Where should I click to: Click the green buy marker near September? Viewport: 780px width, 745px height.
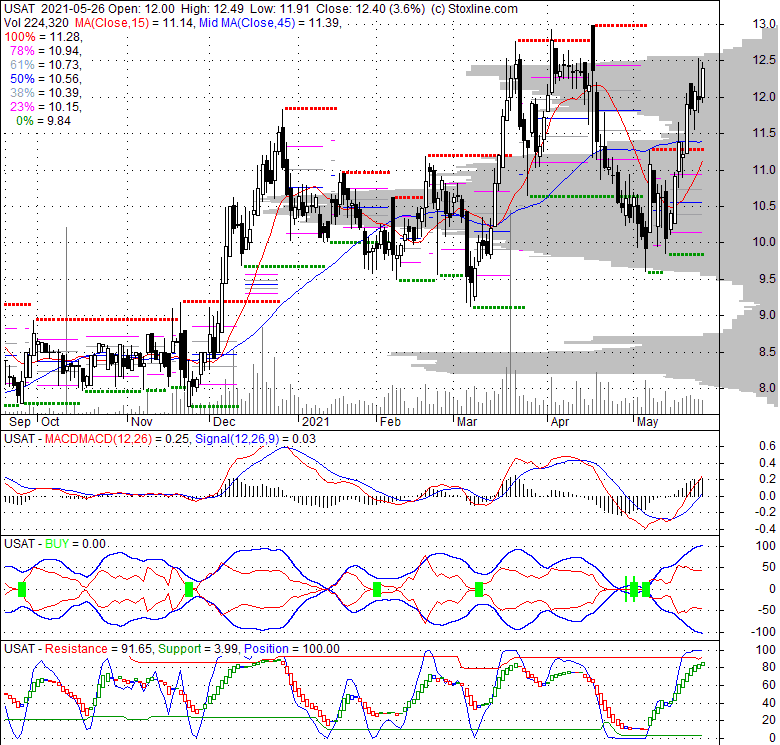21,589
